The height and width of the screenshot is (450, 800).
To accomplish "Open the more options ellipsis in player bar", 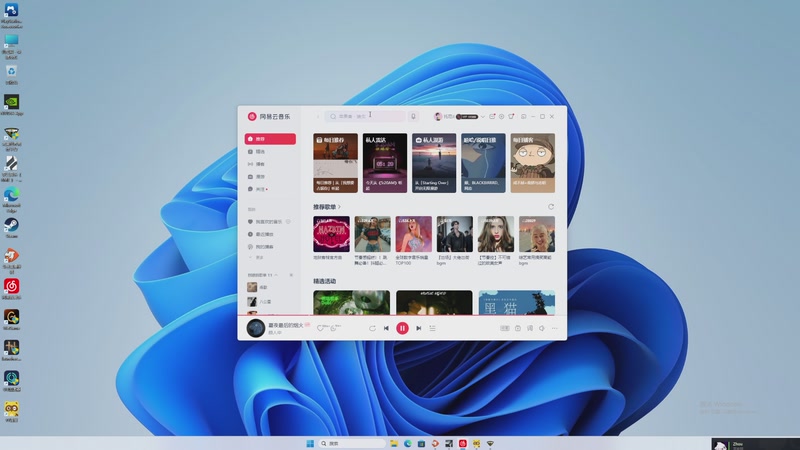I will pyautogui.click(x=555, y=328).
